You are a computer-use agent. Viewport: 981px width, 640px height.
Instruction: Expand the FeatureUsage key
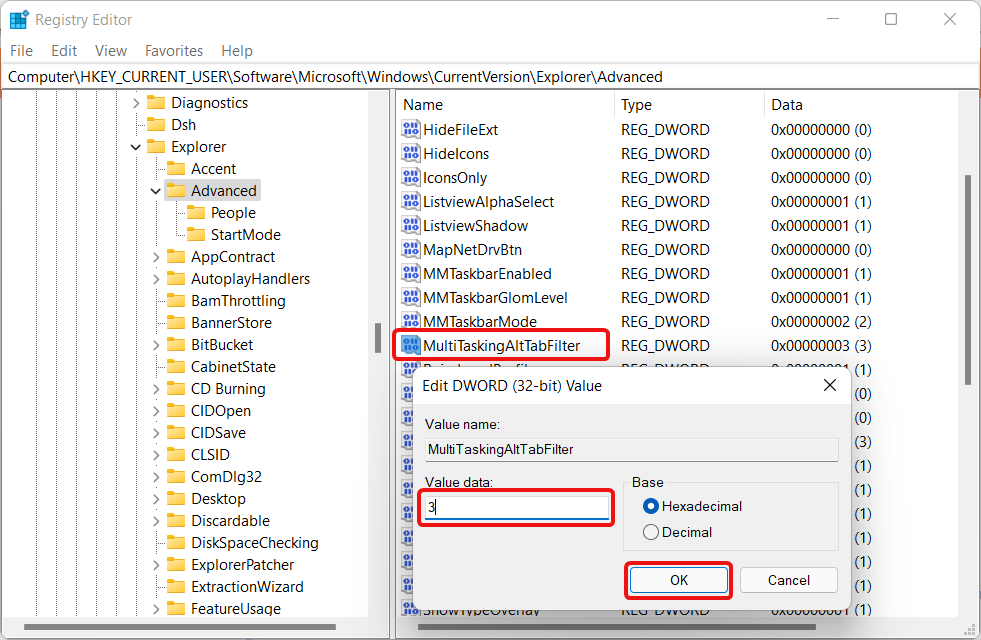point(156,609)
